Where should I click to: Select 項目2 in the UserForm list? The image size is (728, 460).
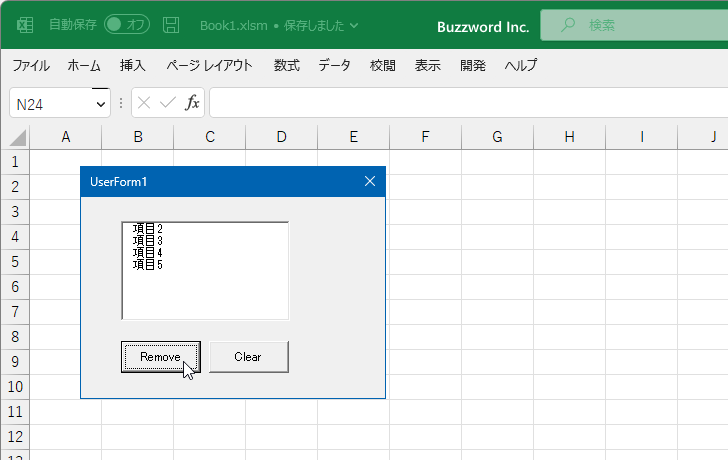(205, 228)
